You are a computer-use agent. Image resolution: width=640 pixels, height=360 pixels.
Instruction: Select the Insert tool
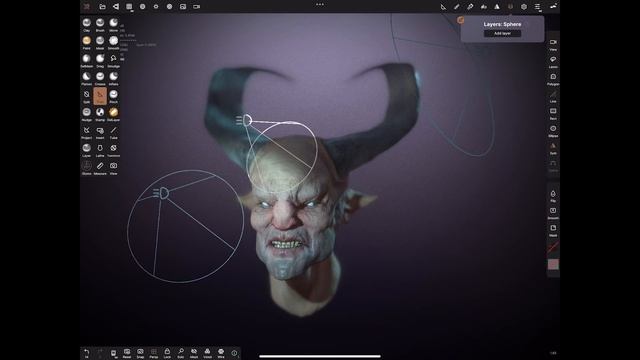point(100,132)
